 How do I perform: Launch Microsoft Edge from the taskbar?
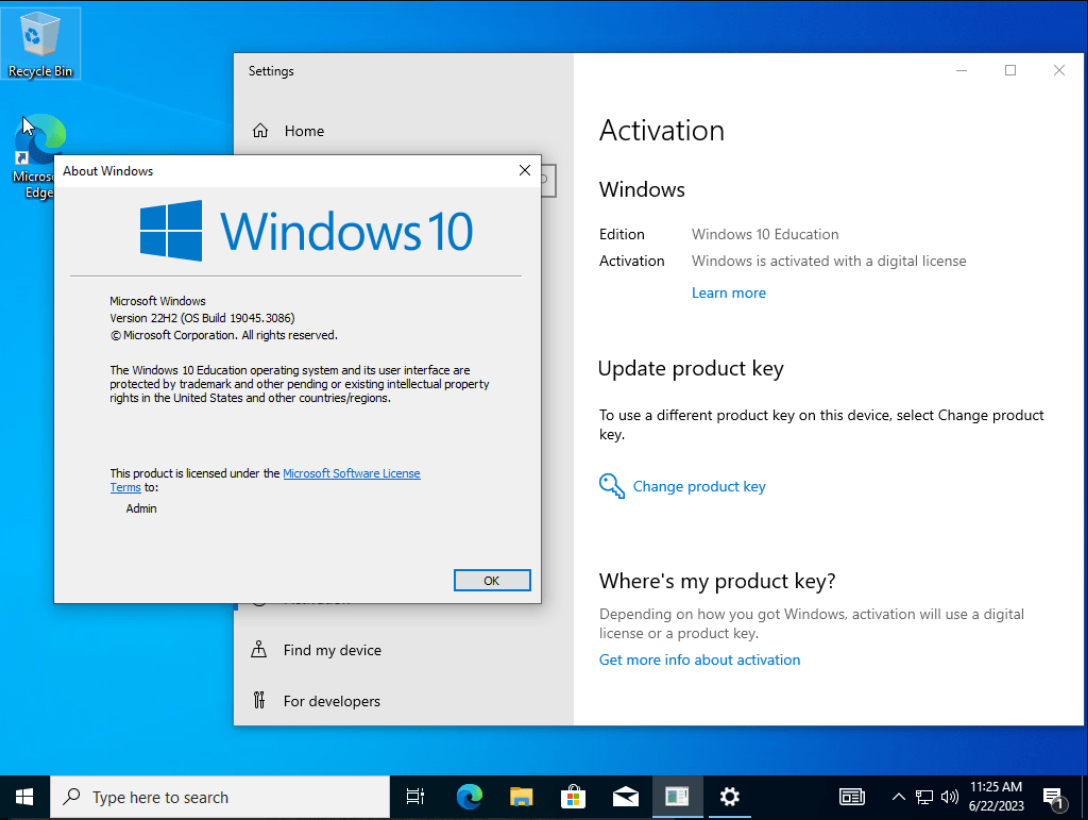click(x=469, y=797)
